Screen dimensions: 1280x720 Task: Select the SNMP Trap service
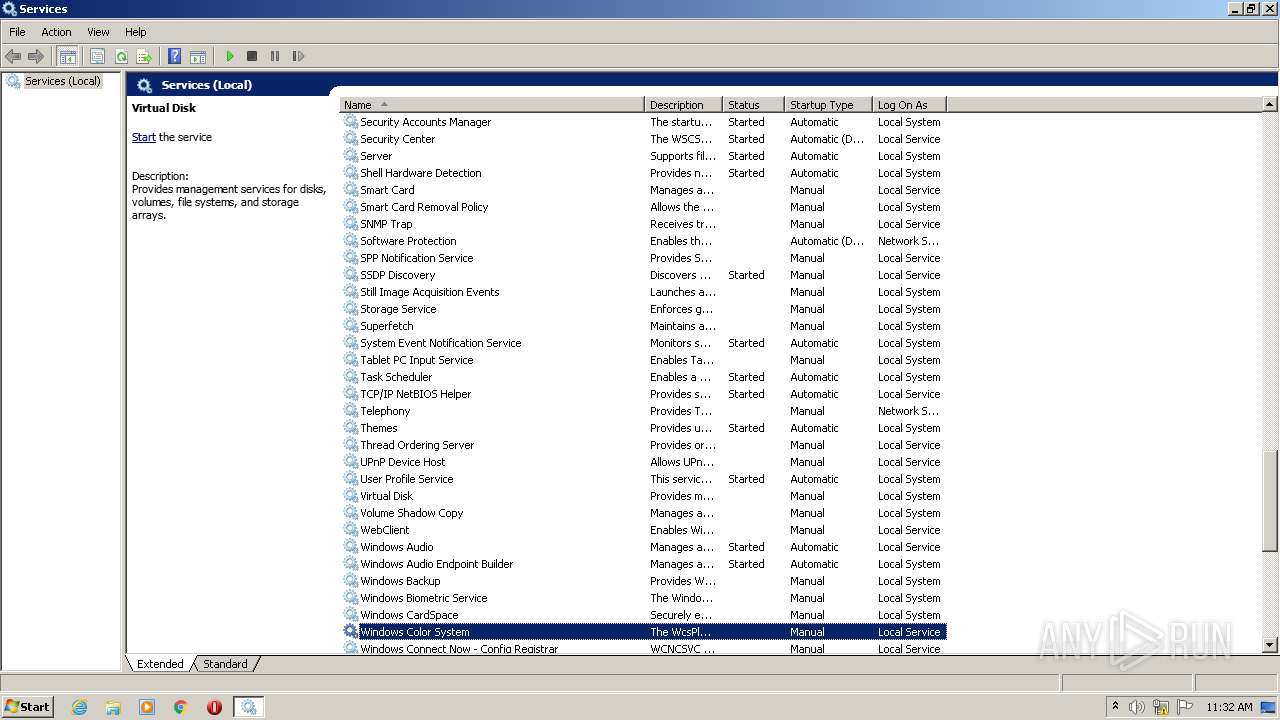pyautogui.click(x=643, y=224)
